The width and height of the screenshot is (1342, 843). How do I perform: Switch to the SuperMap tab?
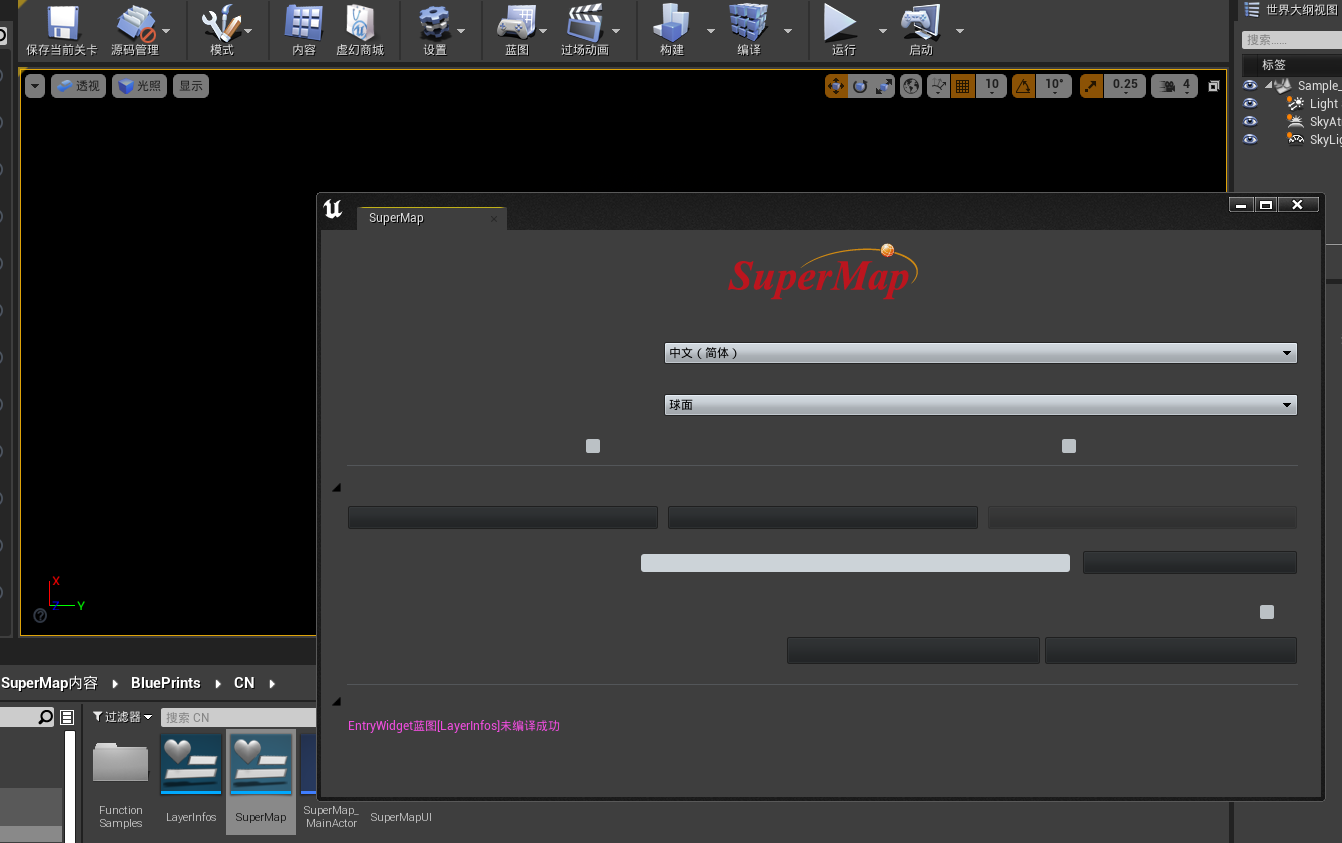click(431, 218)
